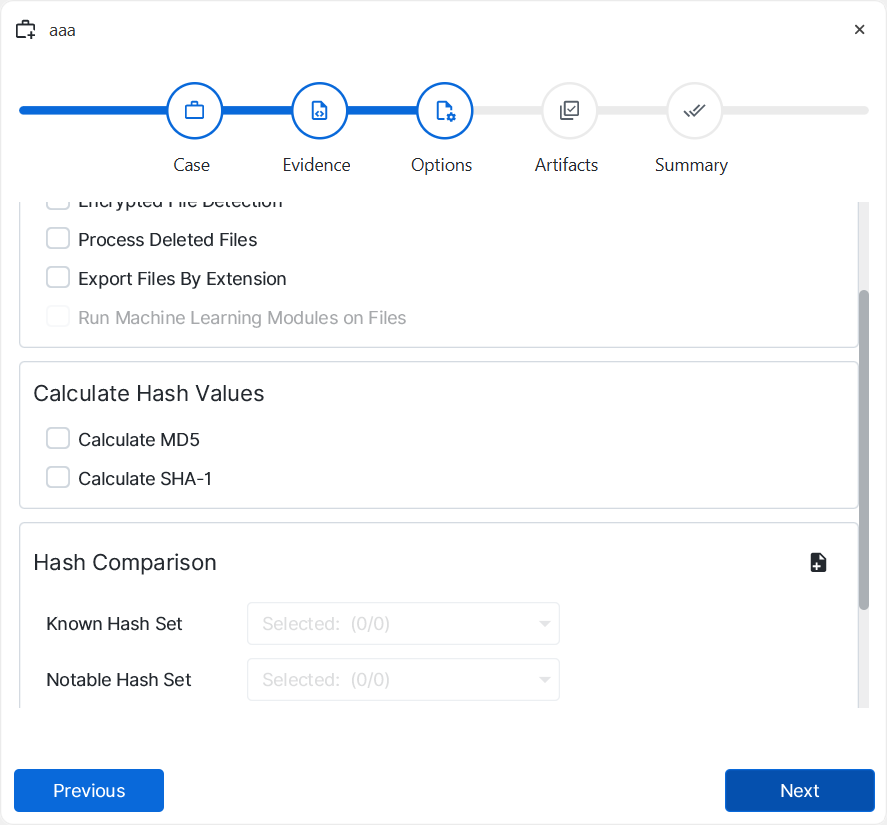Close the aaa case dialog
Screen dimensions: 887x825
859,30
